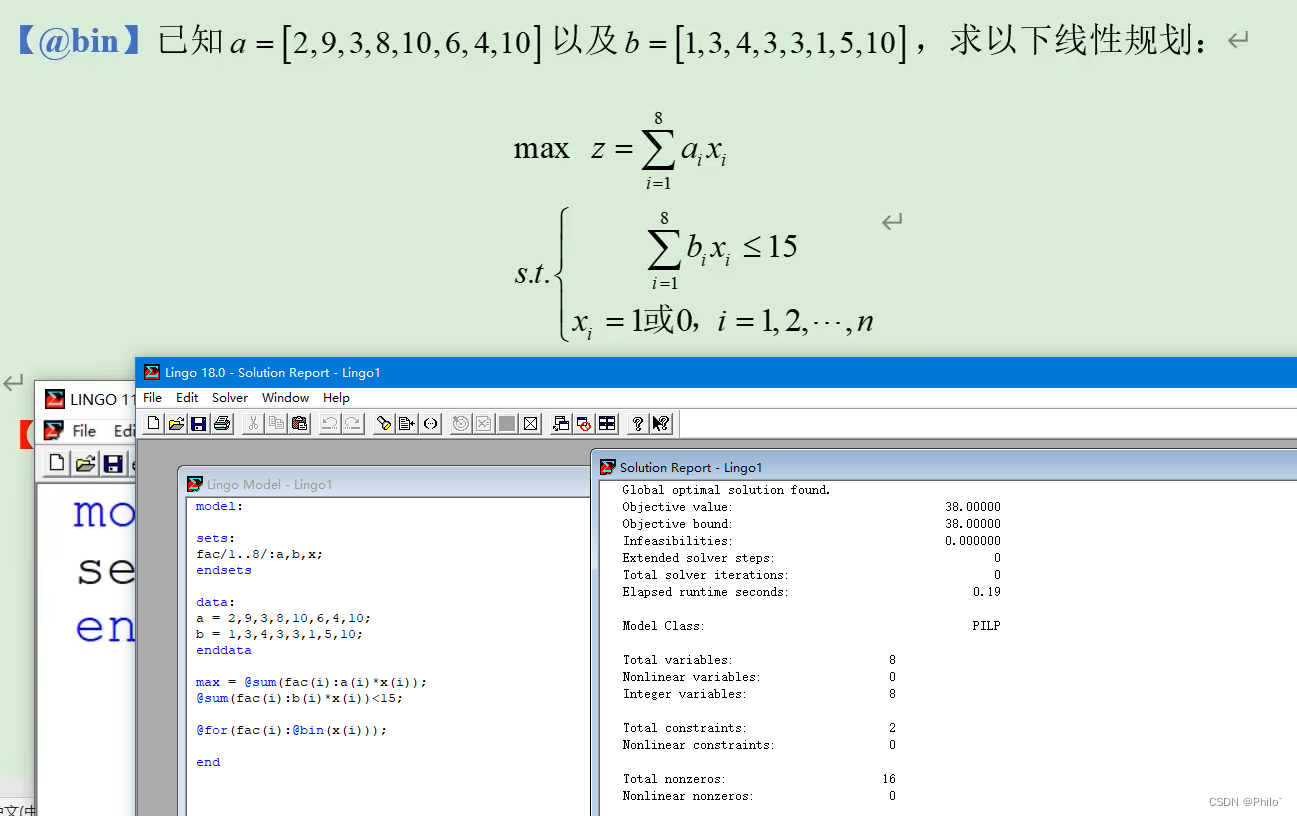Open Edit menu in Lingo 18.0

click(x=187, y=397)
